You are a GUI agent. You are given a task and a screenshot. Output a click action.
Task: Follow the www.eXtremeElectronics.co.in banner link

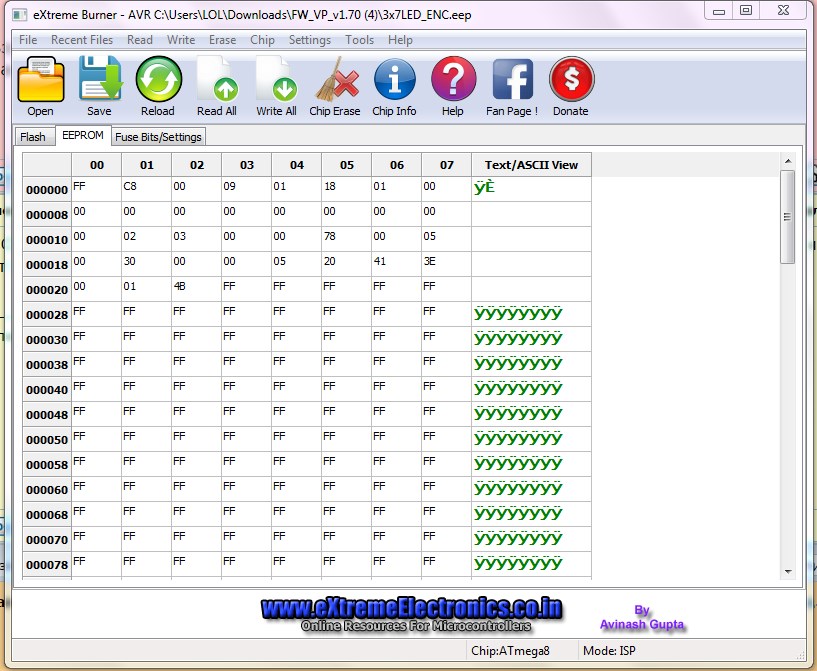411,608
